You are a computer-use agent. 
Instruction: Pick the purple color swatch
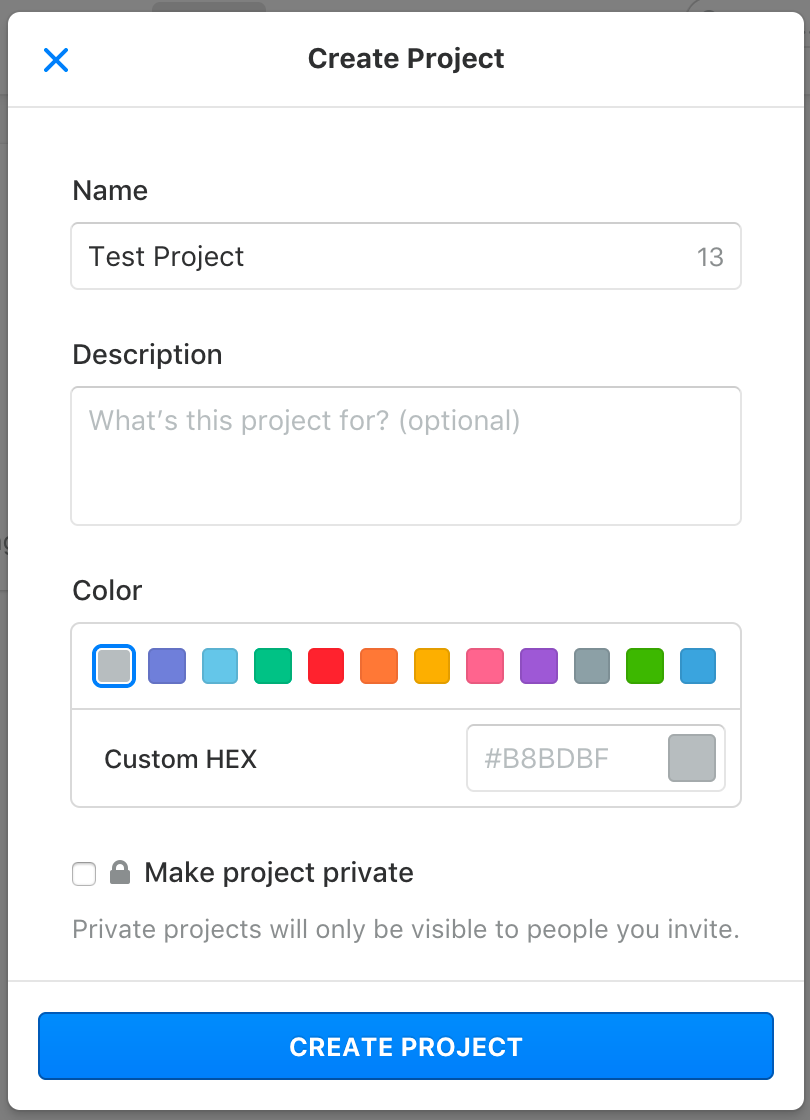[x=539, y=666]
